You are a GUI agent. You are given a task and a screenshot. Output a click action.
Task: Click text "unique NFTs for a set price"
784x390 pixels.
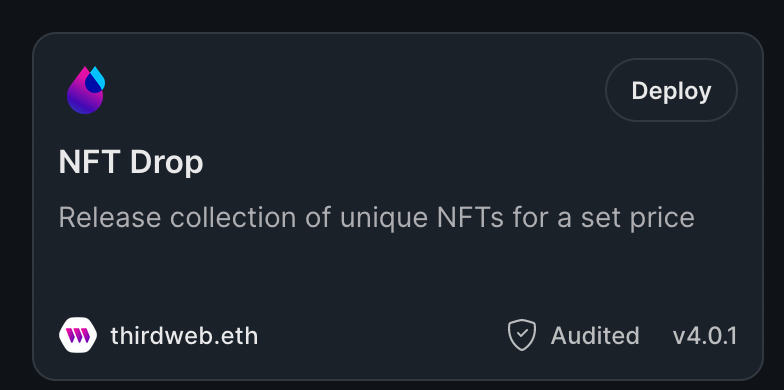(517, 218)
